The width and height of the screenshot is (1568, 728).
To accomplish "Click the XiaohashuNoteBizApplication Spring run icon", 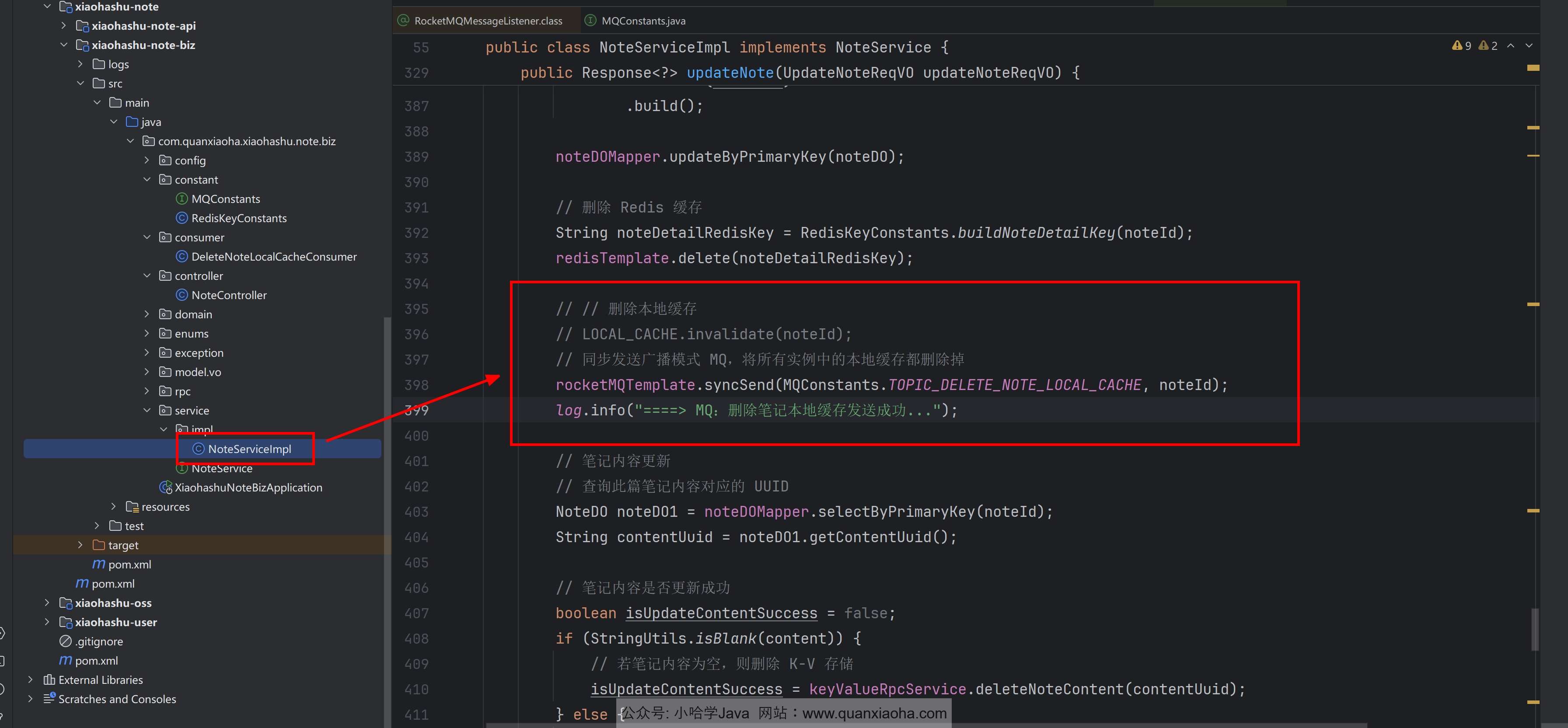I will pyautogui.click(x=165, y=488).
